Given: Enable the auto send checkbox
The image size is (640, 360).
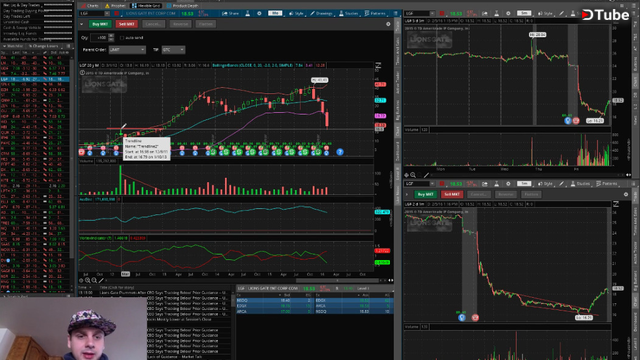Looking at the screenshot, I should pyautogui.click(x=122, y=38).
